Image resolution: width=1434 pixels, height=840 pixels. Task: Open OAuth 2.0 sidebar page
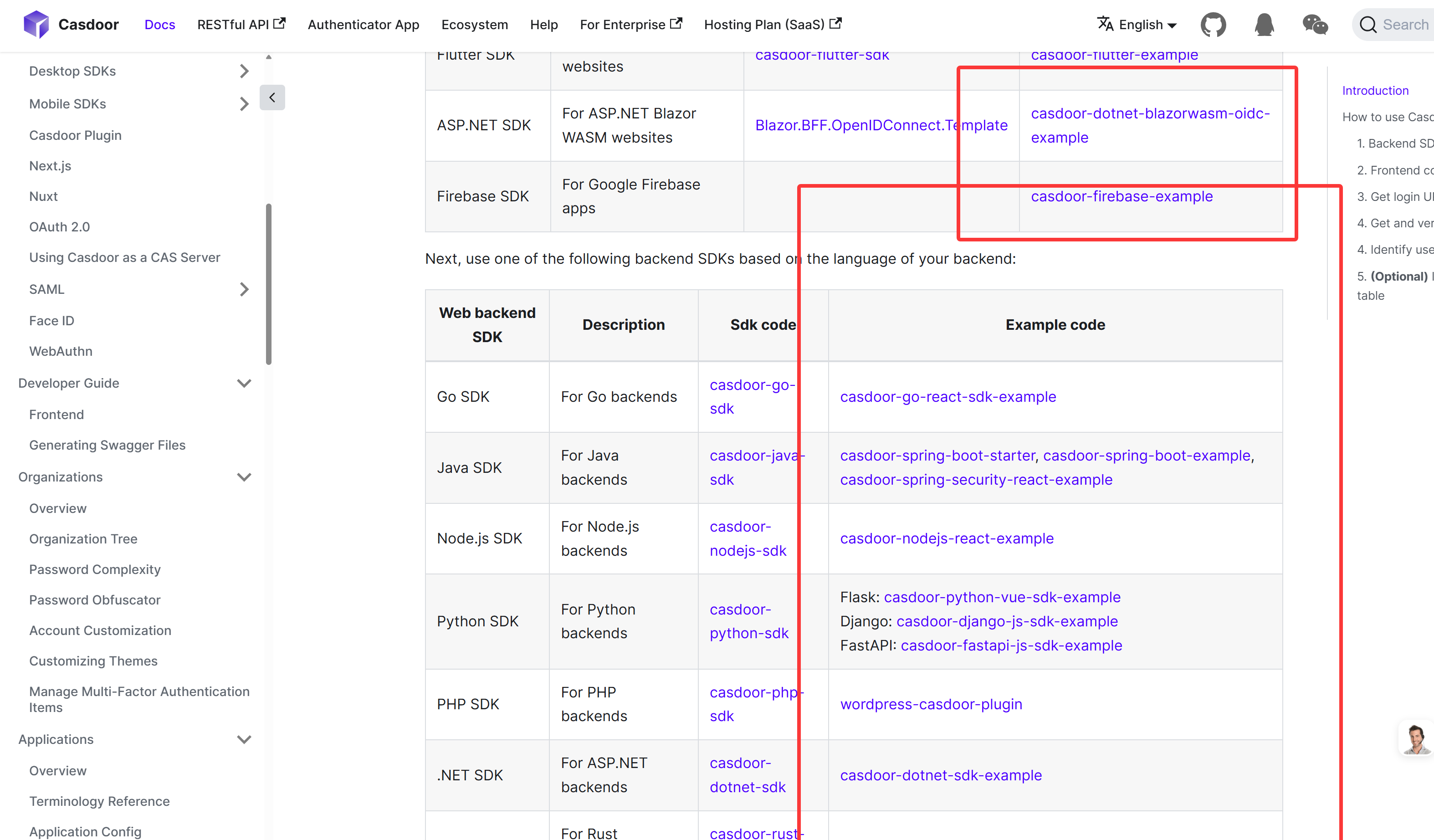59,226
